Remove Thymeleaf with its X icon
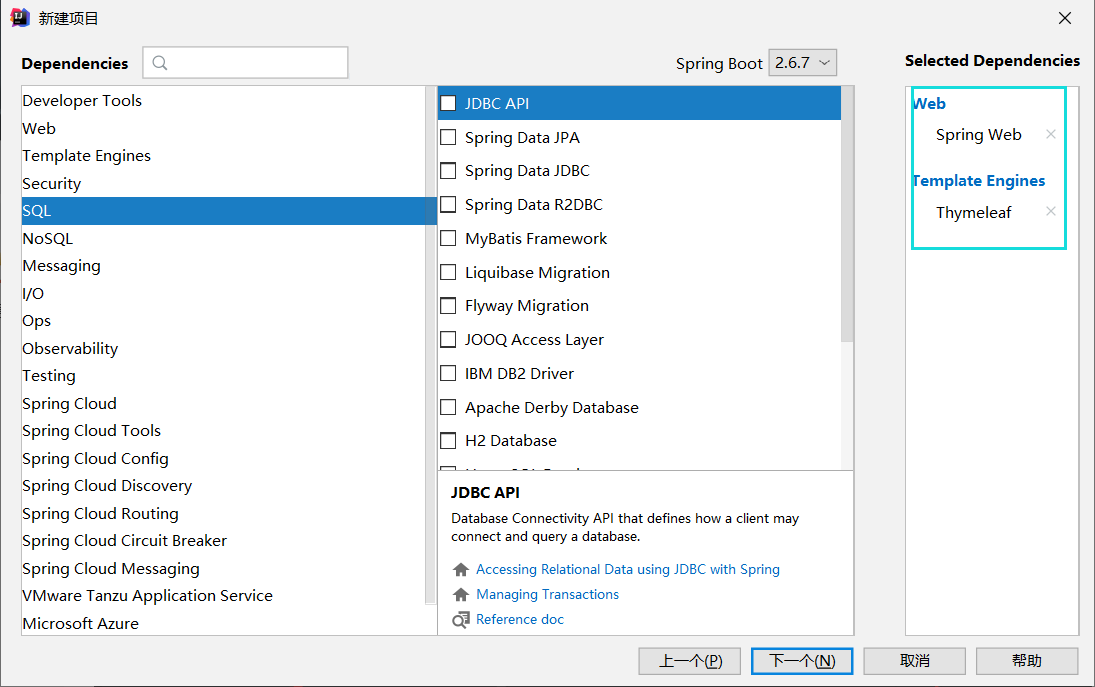 click(1050, 211)
